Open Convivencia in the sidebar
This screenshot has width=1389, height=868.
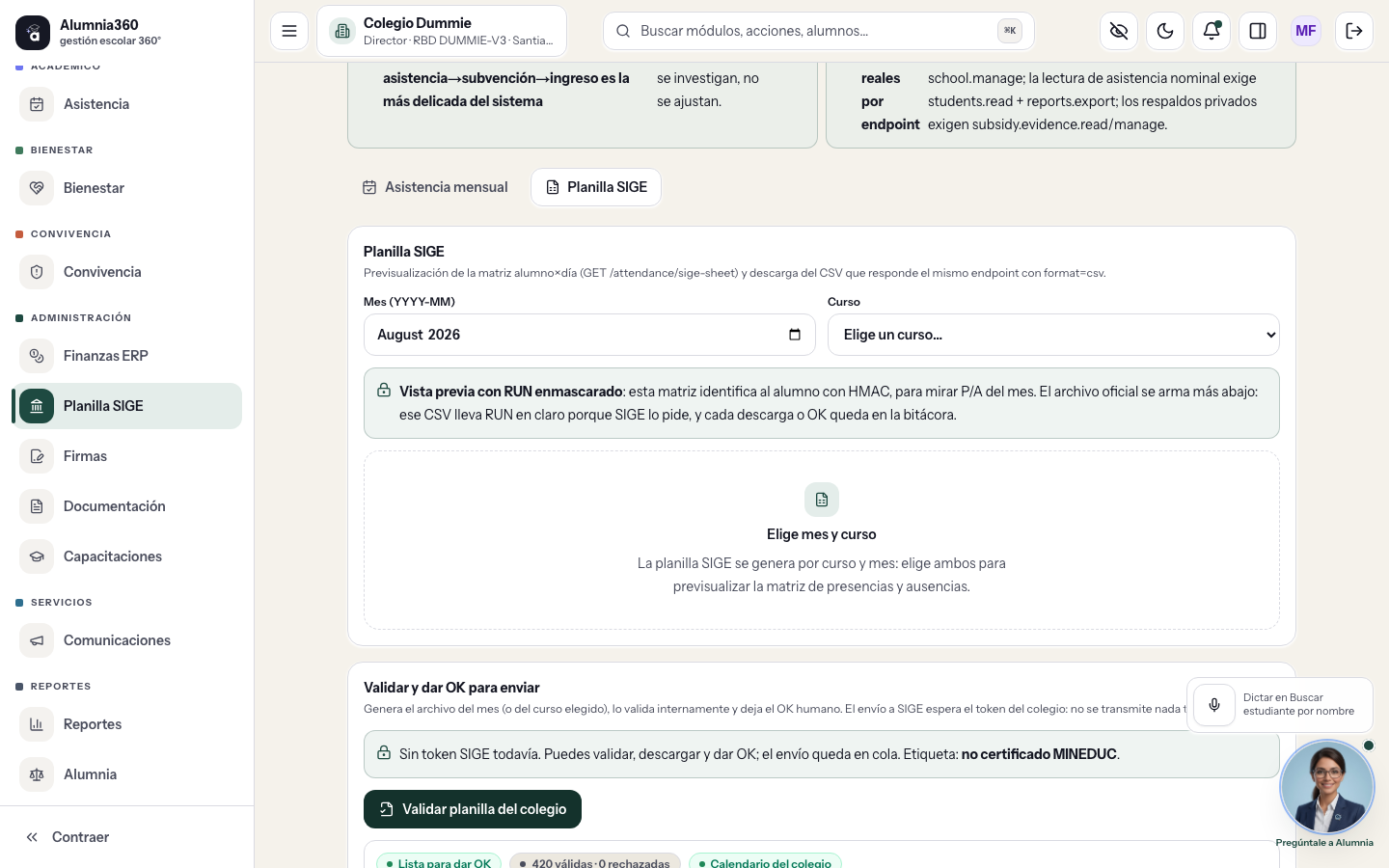click(x=127, y=272)
